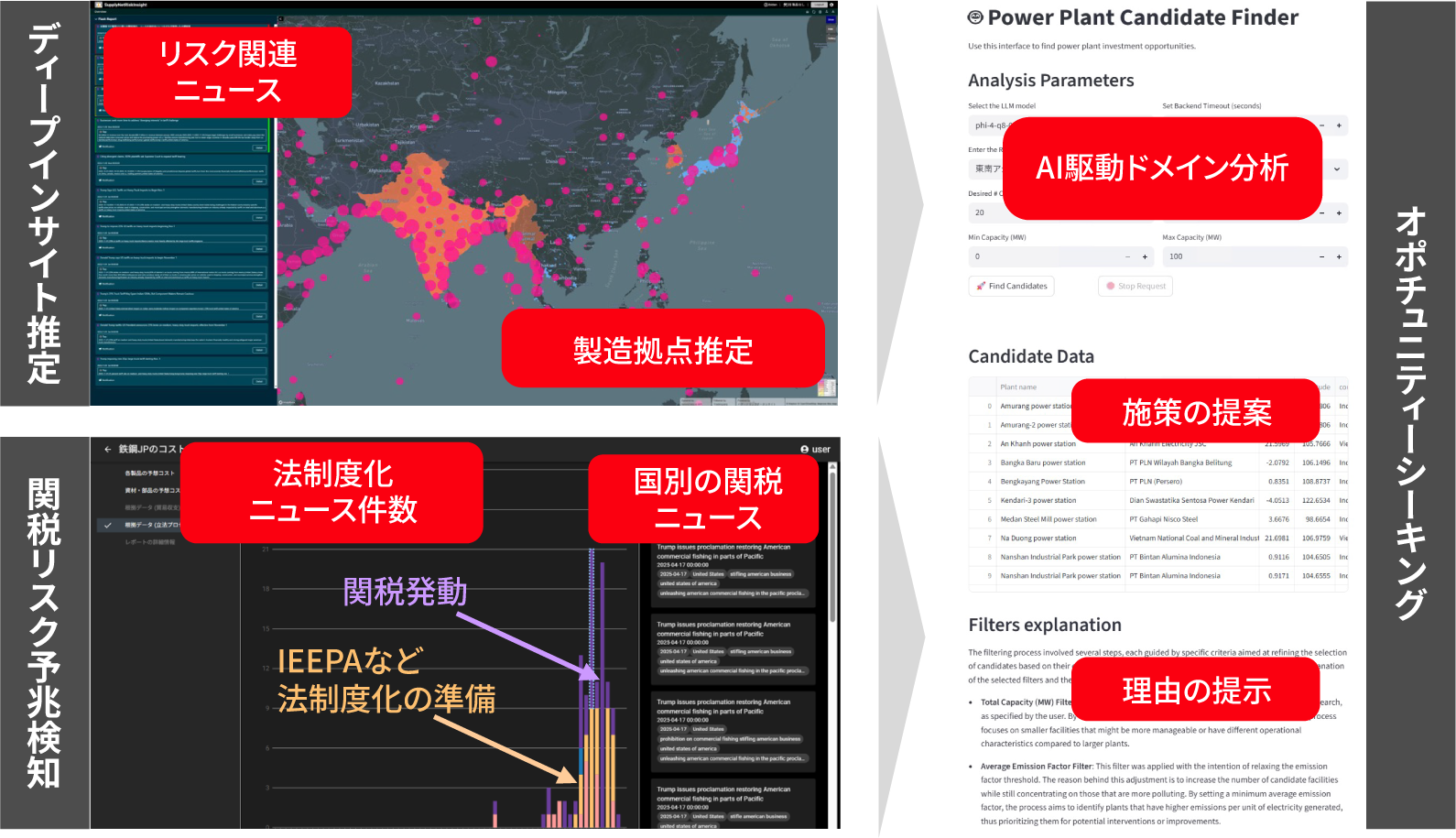This screenshot has height=838, width=1456.
Task: Select Nanshan Industrial Park cell in row 9
Action: (x=1061, y=576)
